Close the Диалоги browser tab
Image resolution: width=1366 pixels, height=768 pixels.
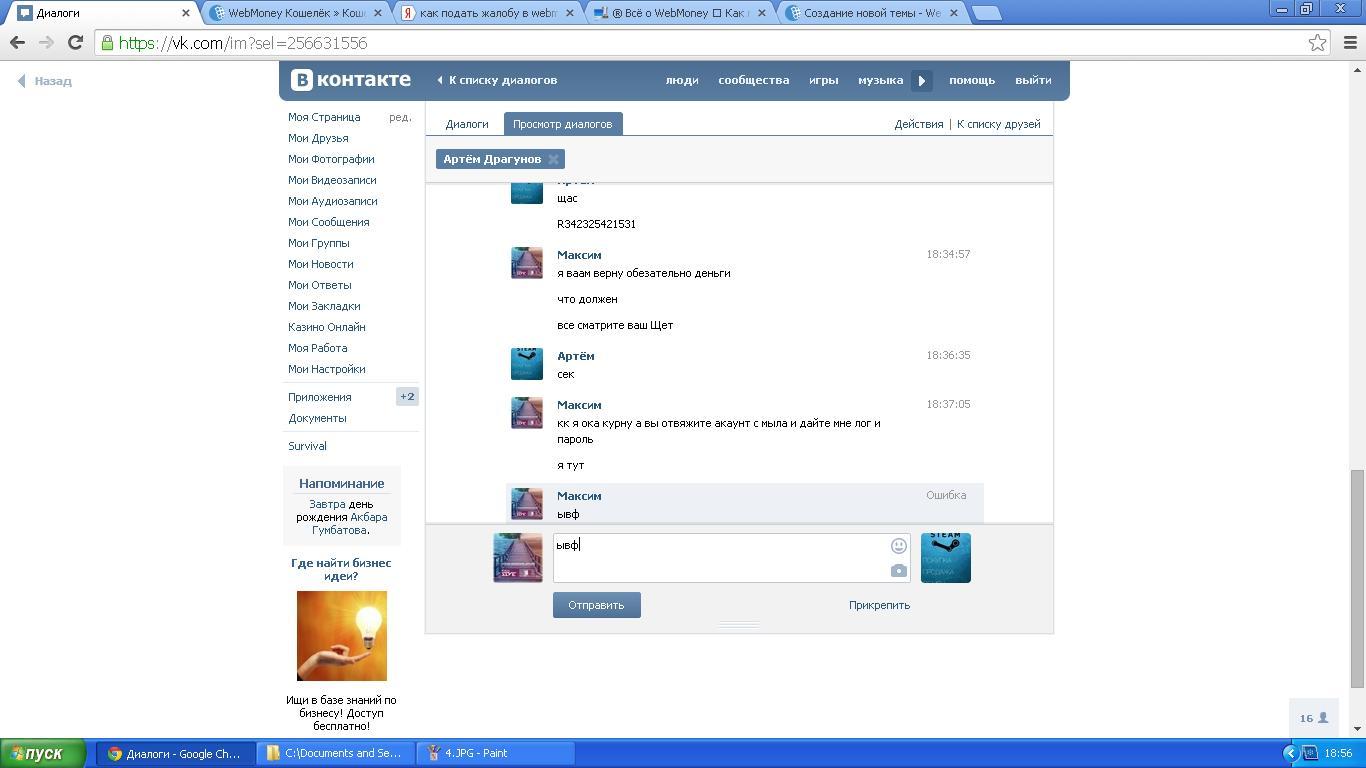(x=185, y=13)
